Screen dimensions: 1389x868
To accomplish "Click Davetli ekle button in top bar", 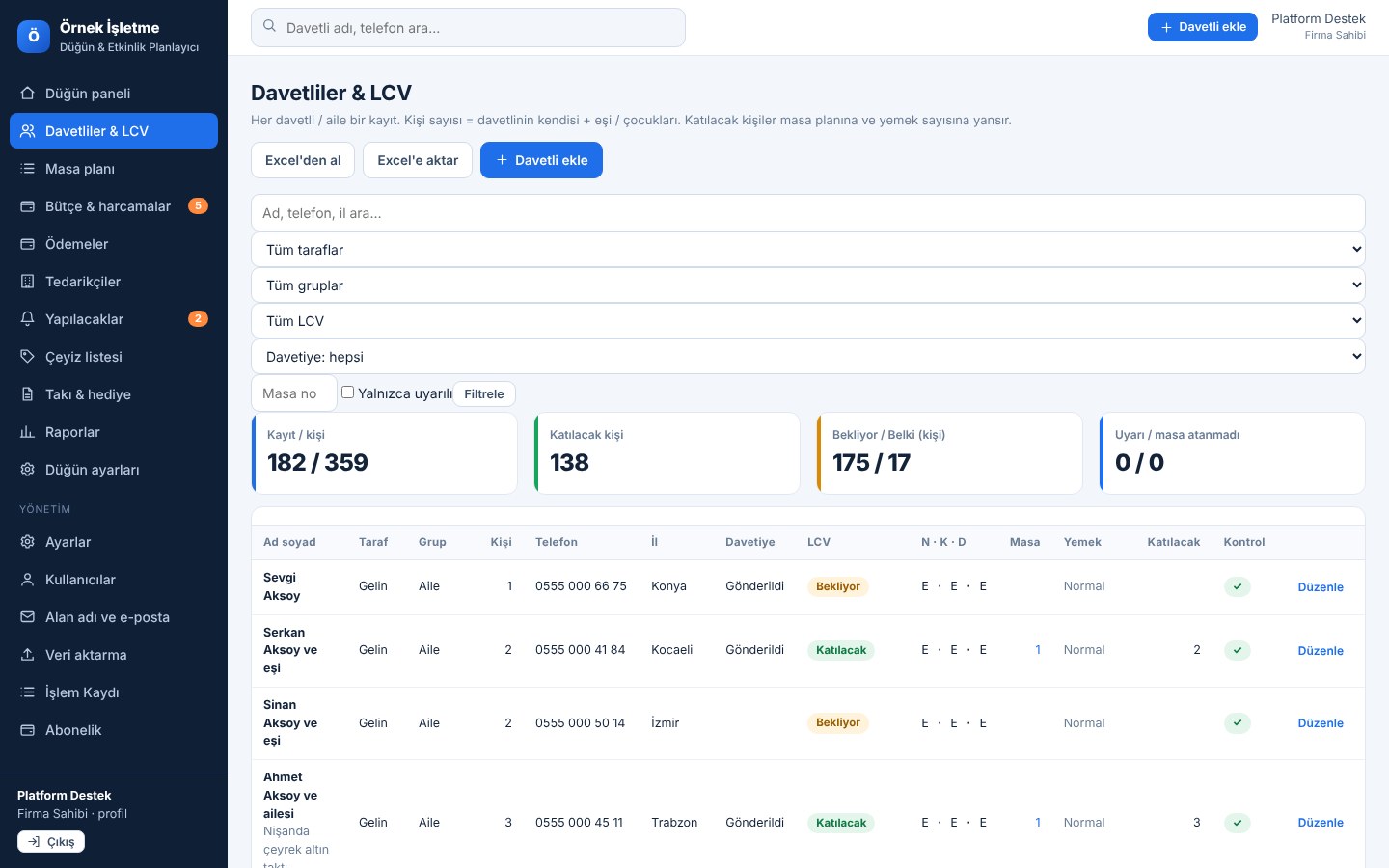I will coord(1203,27).
